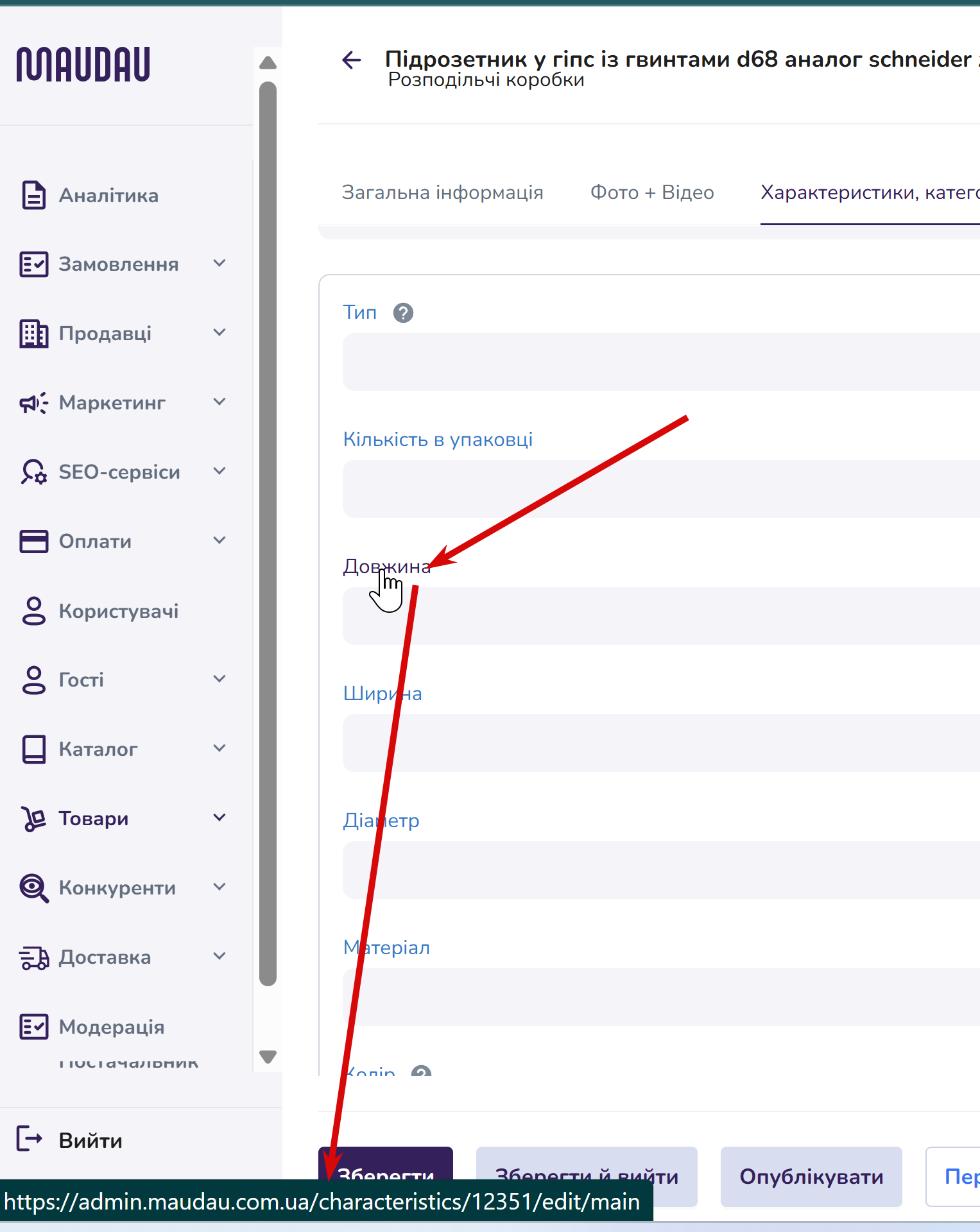The width and height of the screenshot is (980, 1232).
Task: Open the Загальна інформація tab
Action: 443,193
